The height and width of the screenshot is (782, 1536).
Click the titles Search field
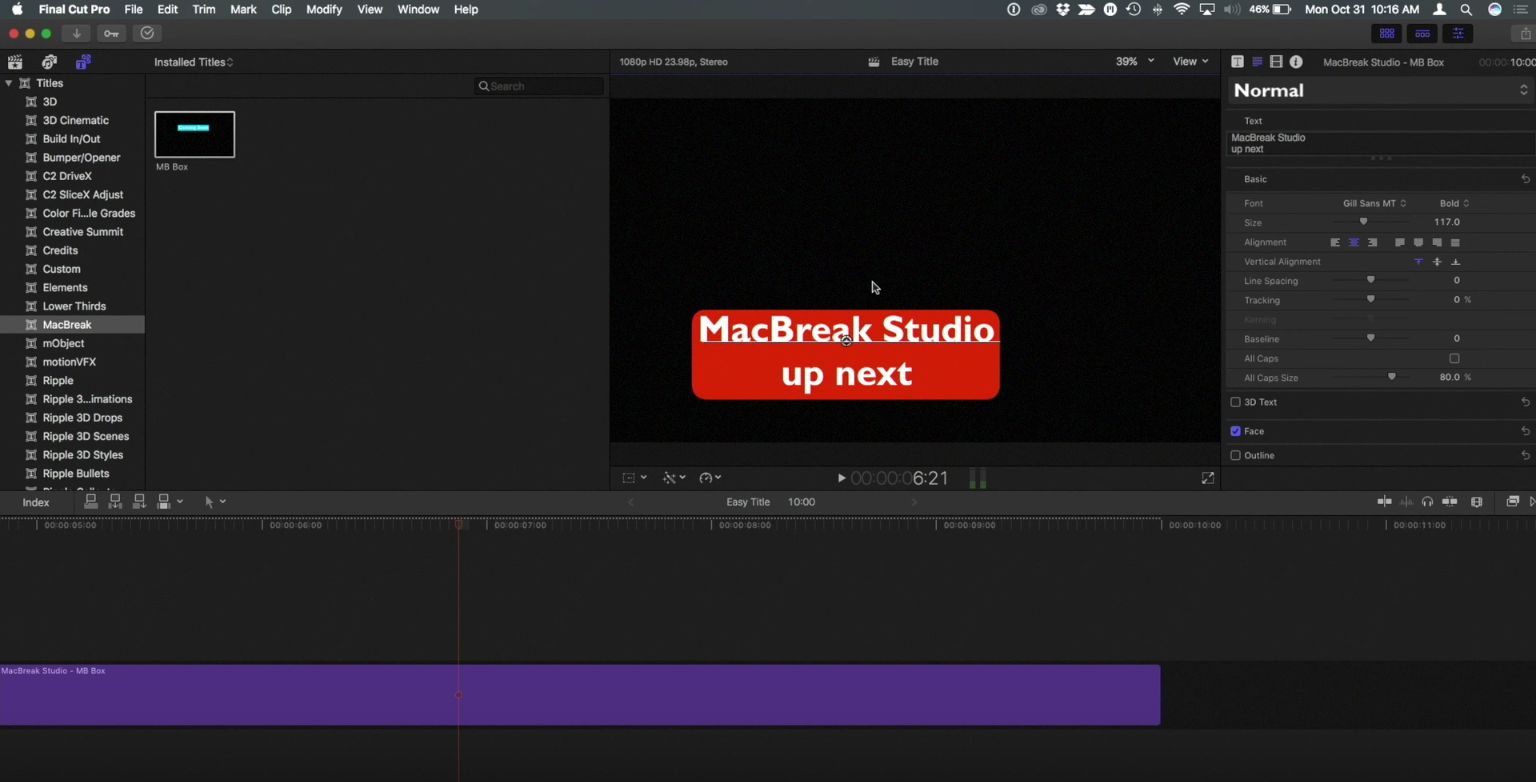(x=539, y=86)
